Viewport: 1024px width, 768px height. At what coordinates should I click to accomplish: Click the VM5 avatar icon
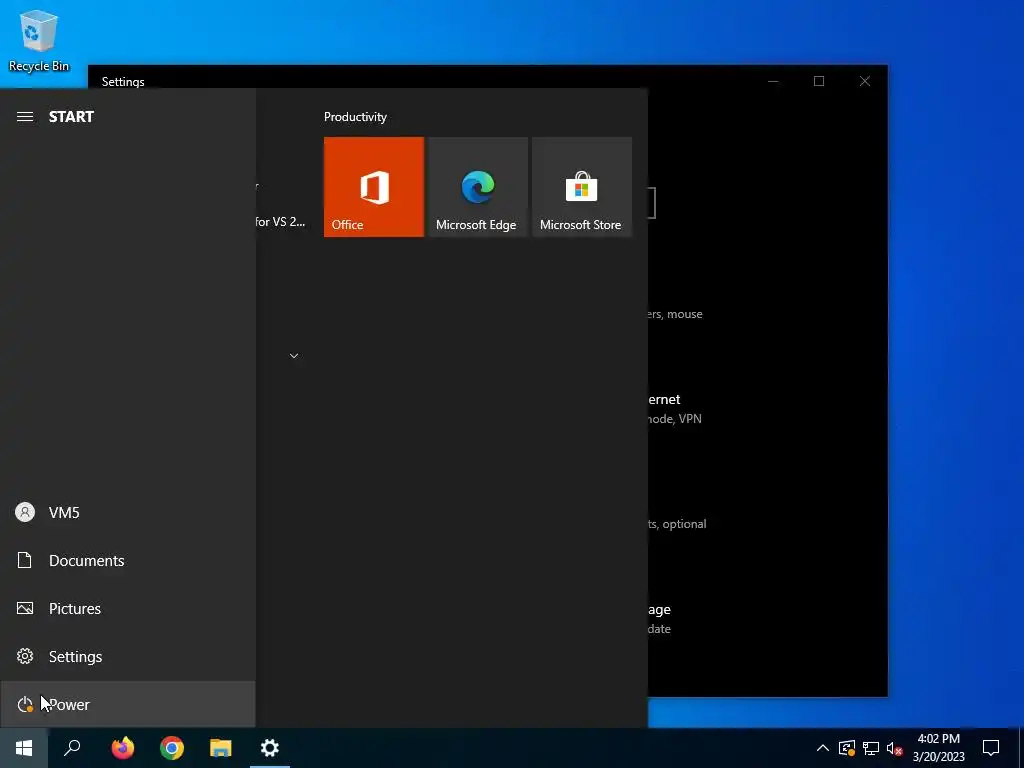coord(25,512)
